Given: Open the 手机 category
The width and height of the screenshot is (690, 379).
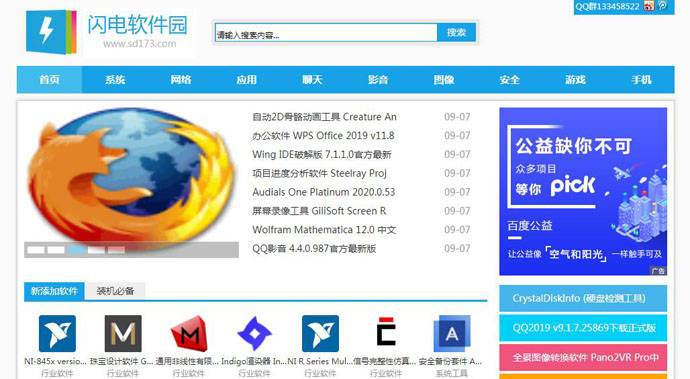Looking at the screenshot, I should coord(641,80).
